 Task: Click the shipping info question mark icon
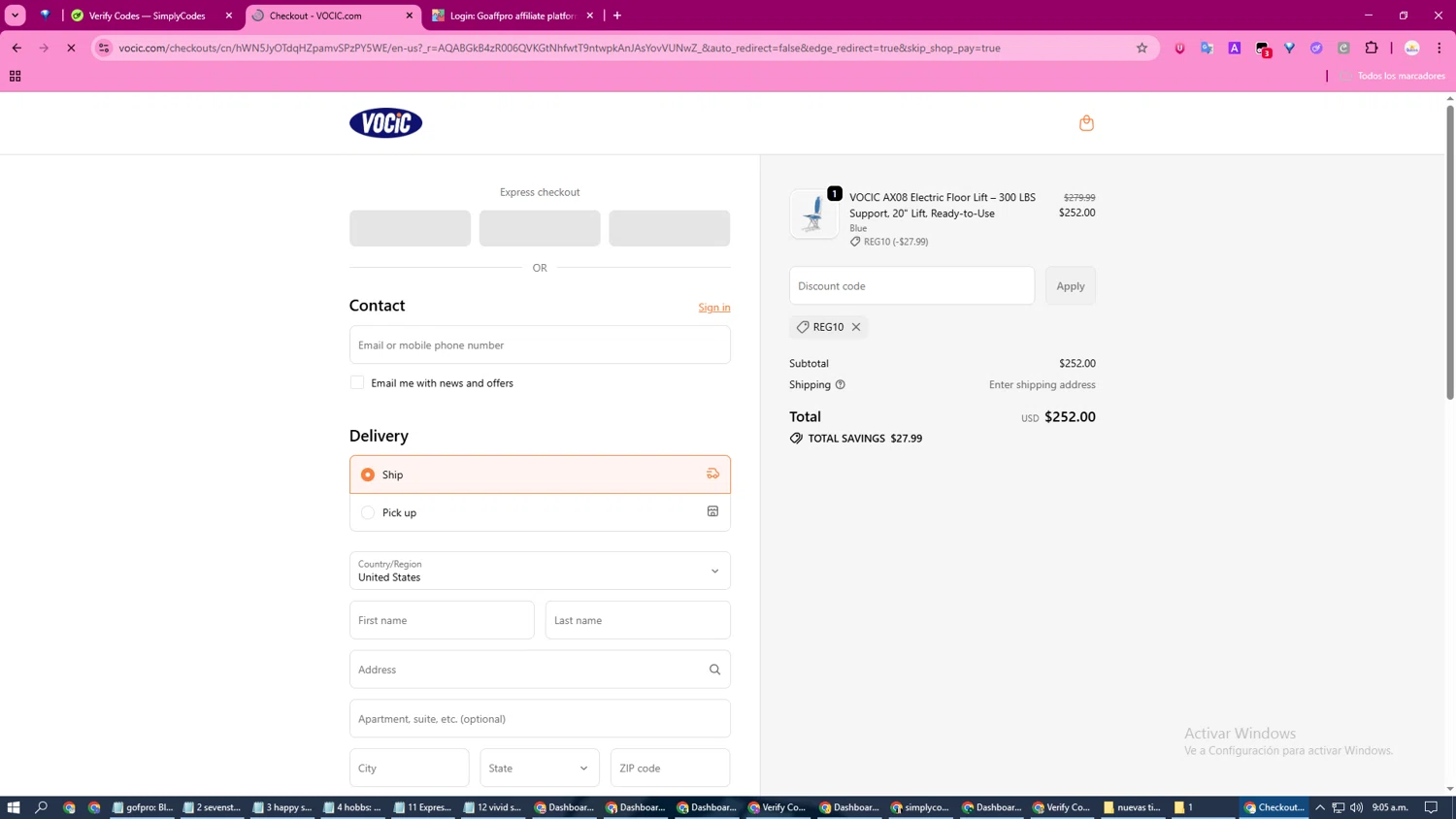click(x=841, y=385)
